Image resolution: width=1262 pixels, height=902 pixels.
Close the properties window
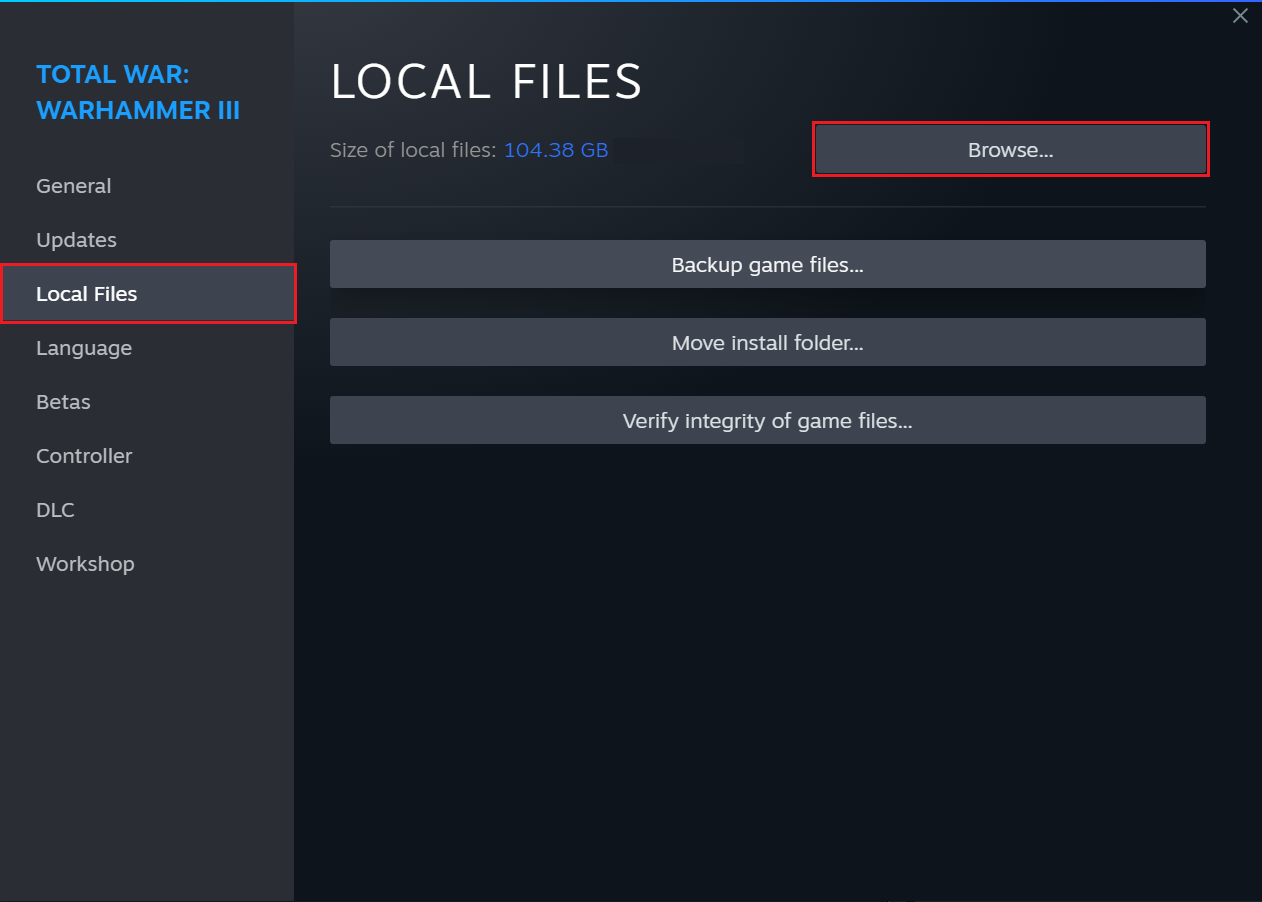tap(1240, 16)
